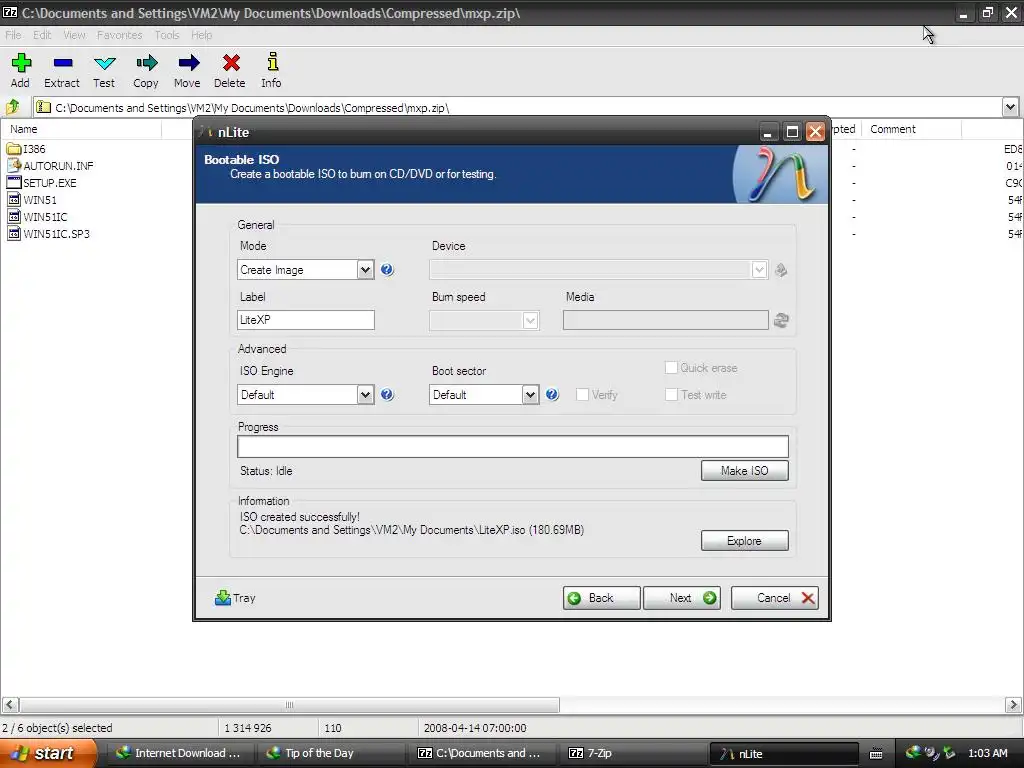Open the File menu in 7-Zip

[13, 35]
